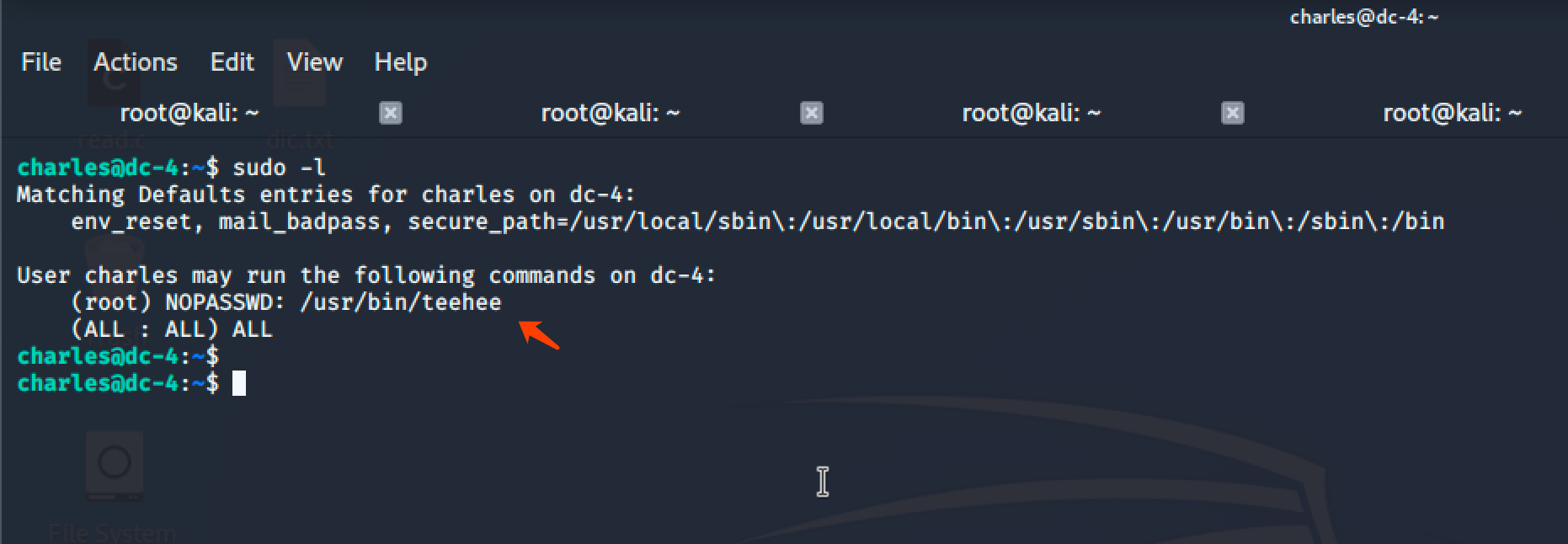Close the second root@kali tab
The width and height of the screenshot is (1568, 544).
point(812,113)
